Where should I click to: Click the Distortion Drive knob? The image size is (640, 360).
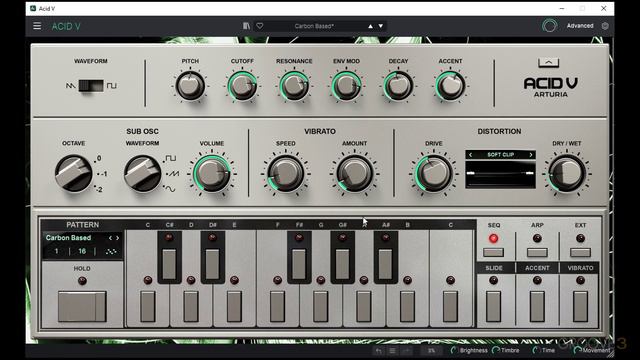433,173
